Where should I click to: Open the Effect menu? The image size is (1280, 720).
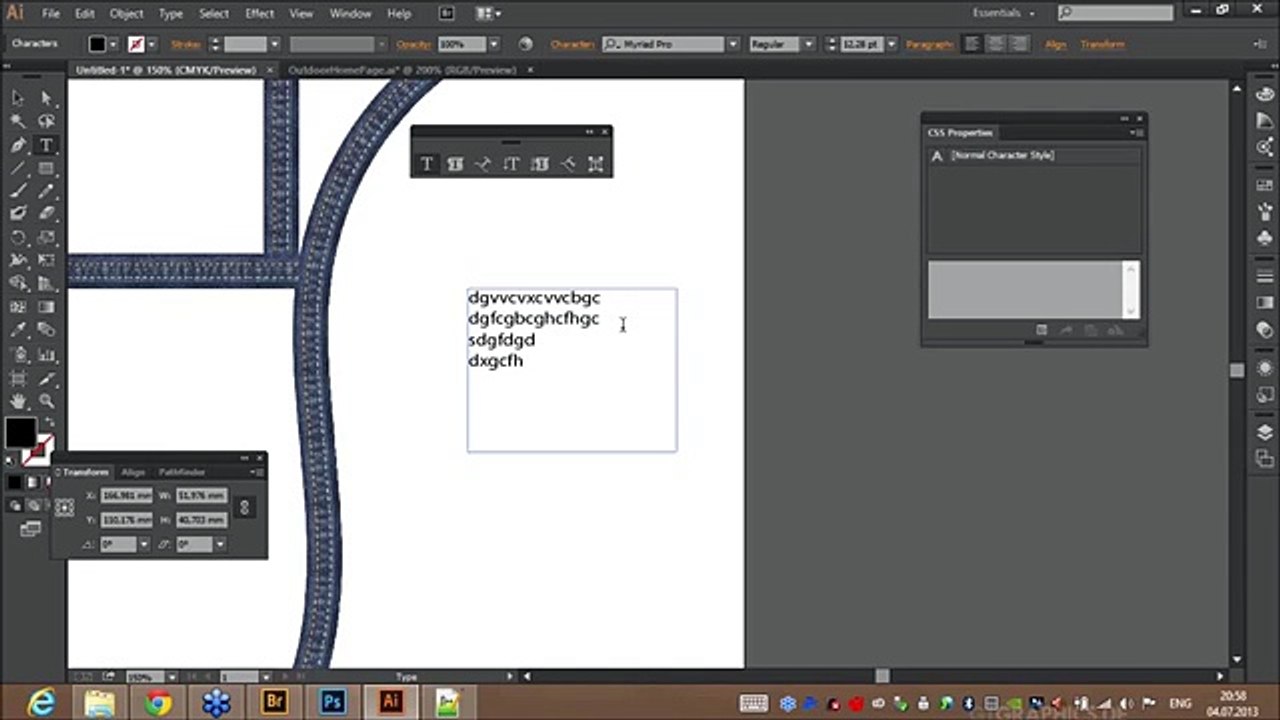(x=260, y=13)
